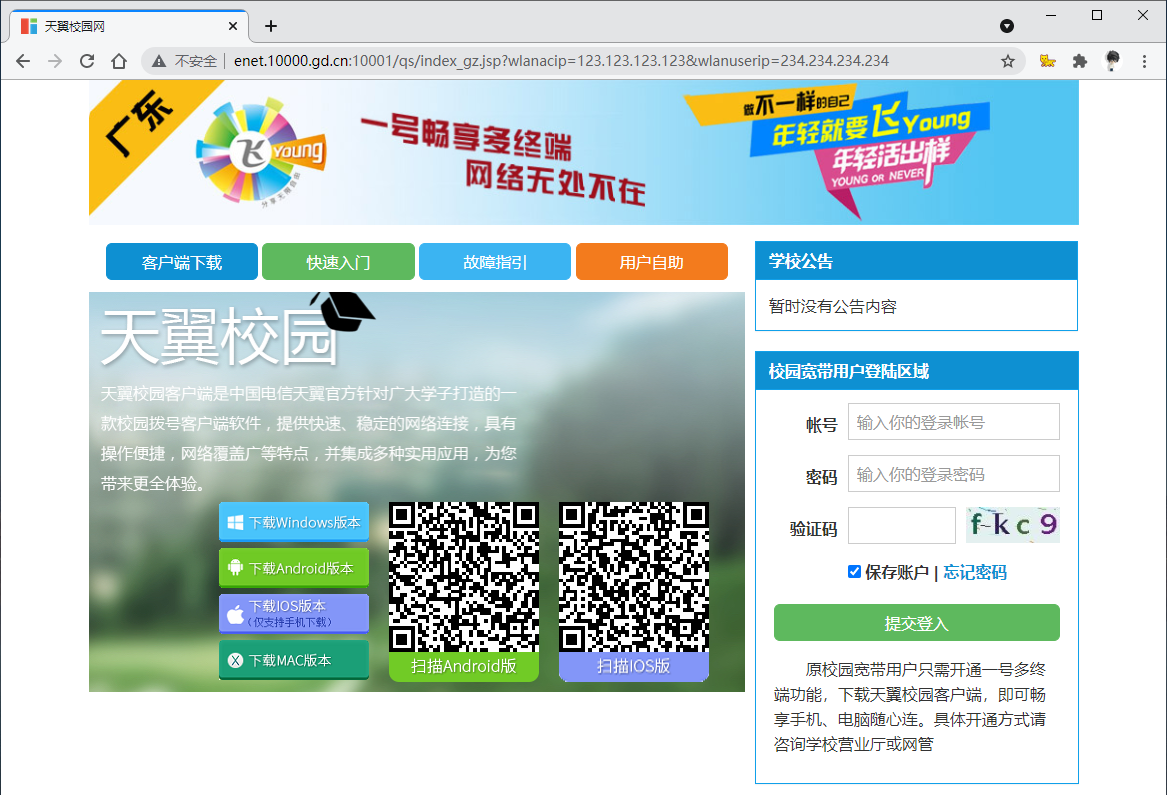Screen dimensions: 1167x795
Task: Click the 校园宽带用户登陆区域 header
Action: tap(916, 371)
